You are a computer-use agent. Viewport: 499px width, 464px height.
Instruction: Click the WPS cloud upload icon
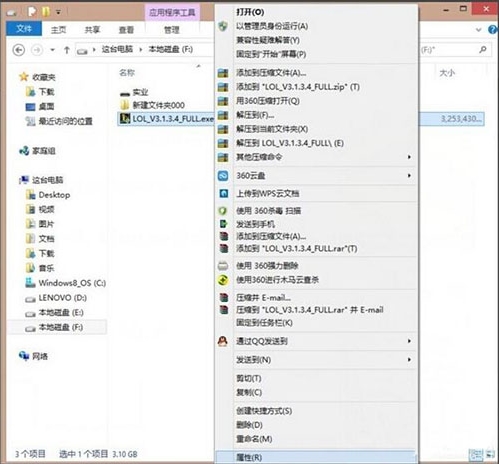tap(224, 193)
